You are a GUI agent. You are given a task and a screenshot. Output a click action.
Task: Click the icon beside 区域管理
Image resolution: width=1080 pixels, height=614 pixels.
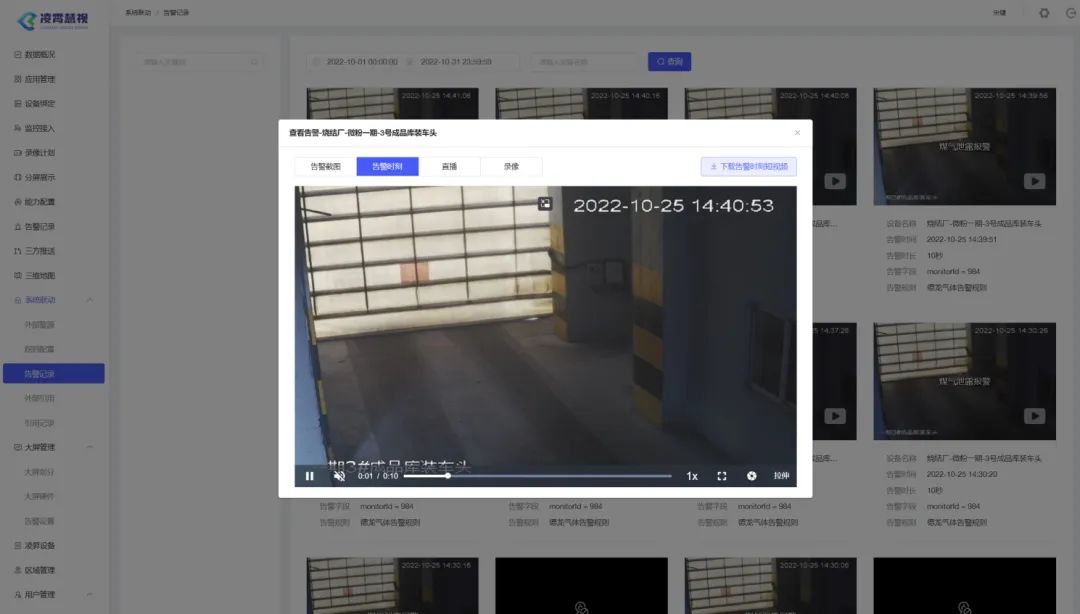click(x=18, y=570)
